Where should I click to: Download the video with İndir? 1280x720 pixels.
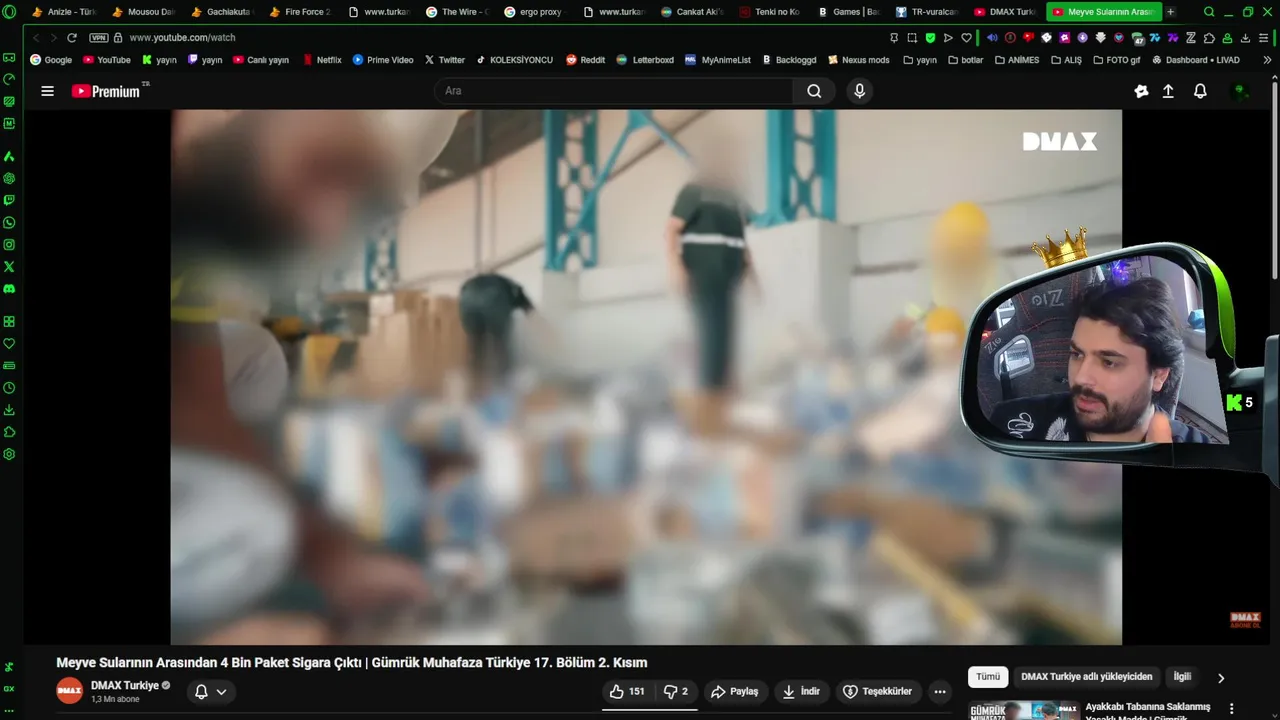coord(801,691)
